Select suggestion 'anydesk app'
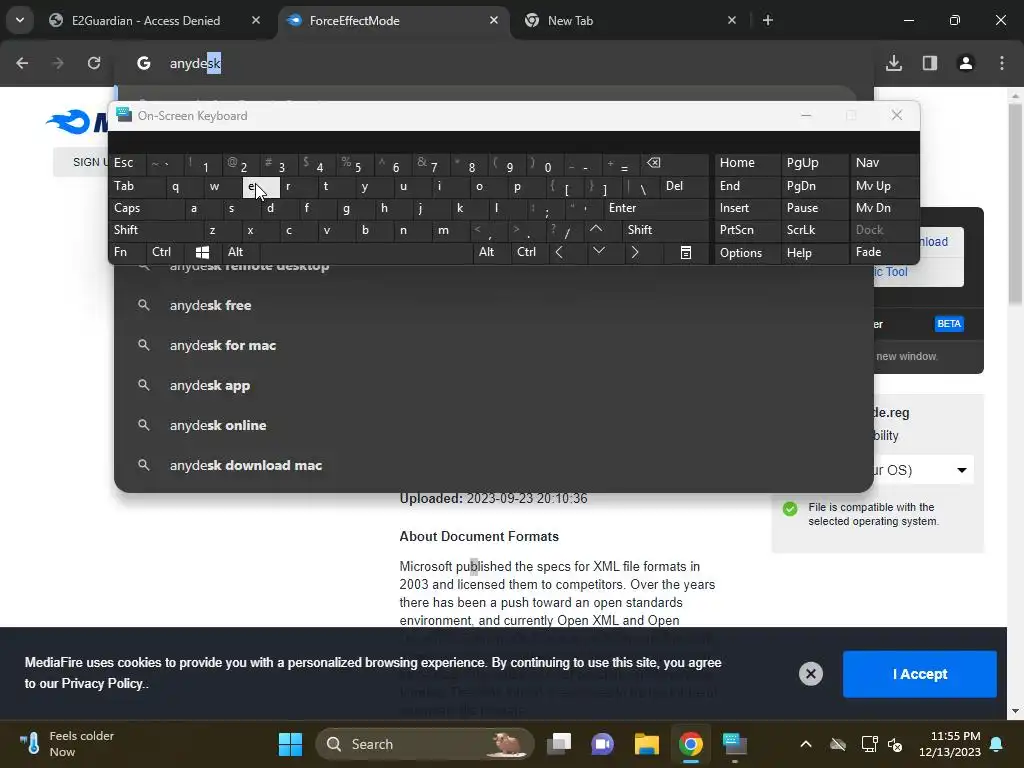The height and width of the screenshot is (768, 1024). point(493,385)
